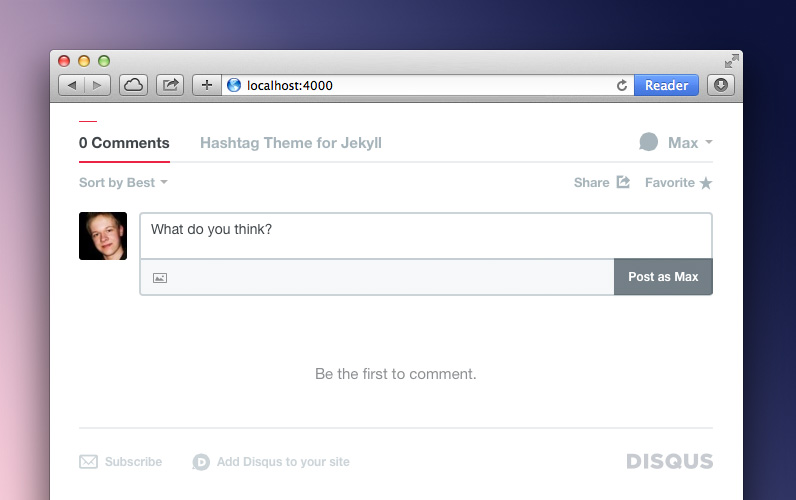Click the Disqus D logo icon in the footer
The height and width of the screenshot is (500, 796).
click(201, 462)
